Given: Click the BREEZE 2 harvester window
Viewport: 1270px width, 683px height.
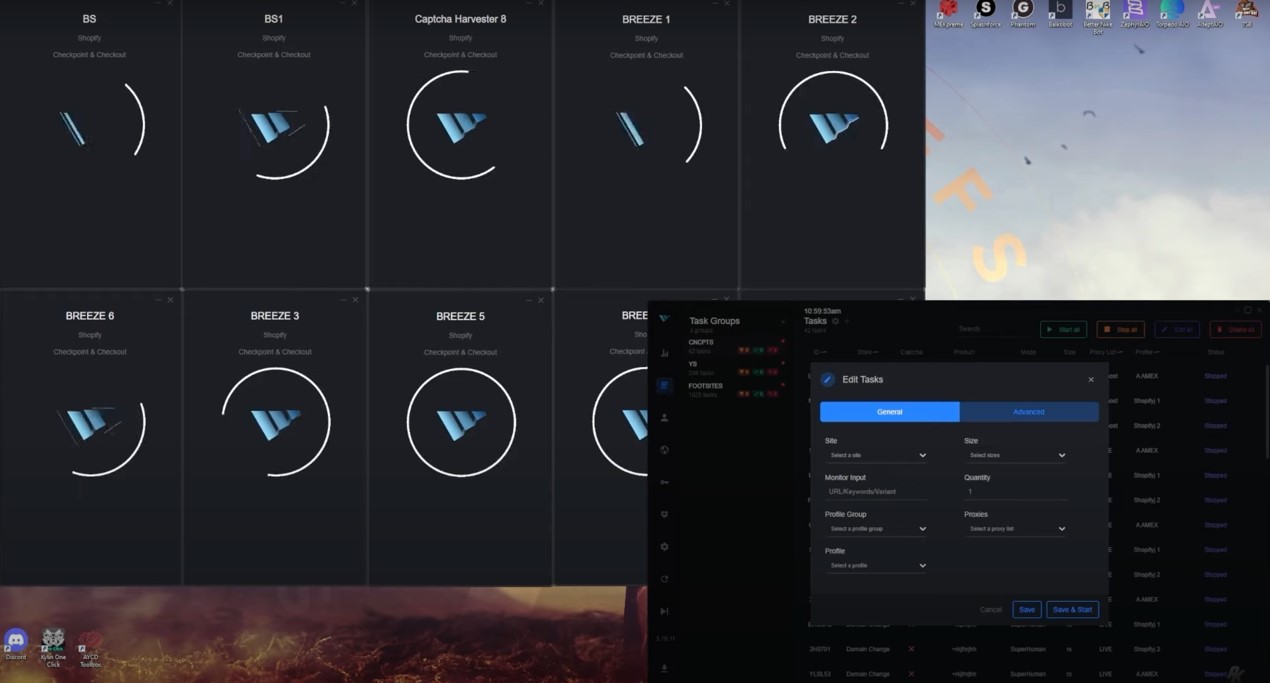Looking at the screenshot, I should 832,144.
